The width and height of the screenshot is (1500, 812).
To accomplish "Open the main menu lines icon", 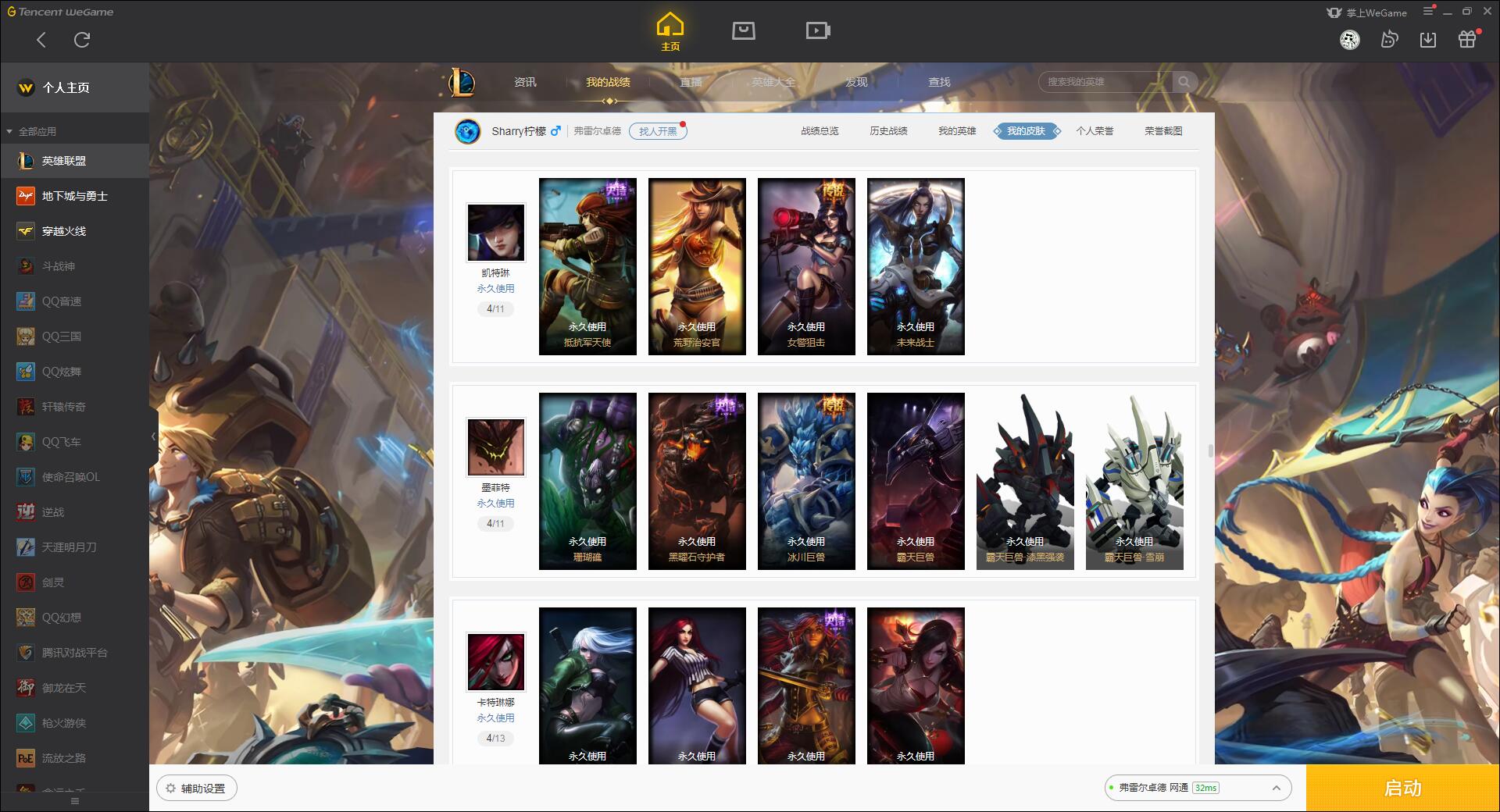I will pos(1428,12).
